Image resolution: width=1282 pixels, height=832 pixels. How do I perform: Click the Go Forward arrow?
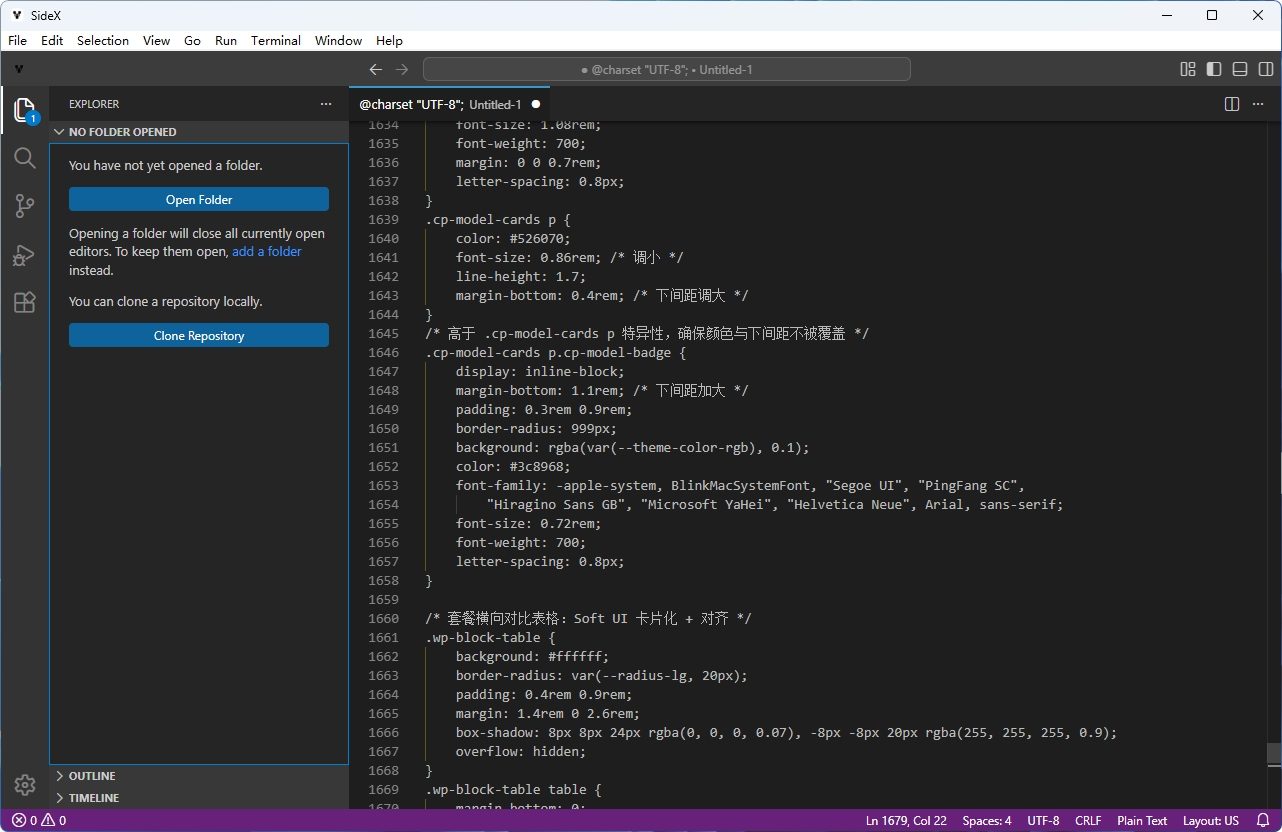(x=401, y=69)
